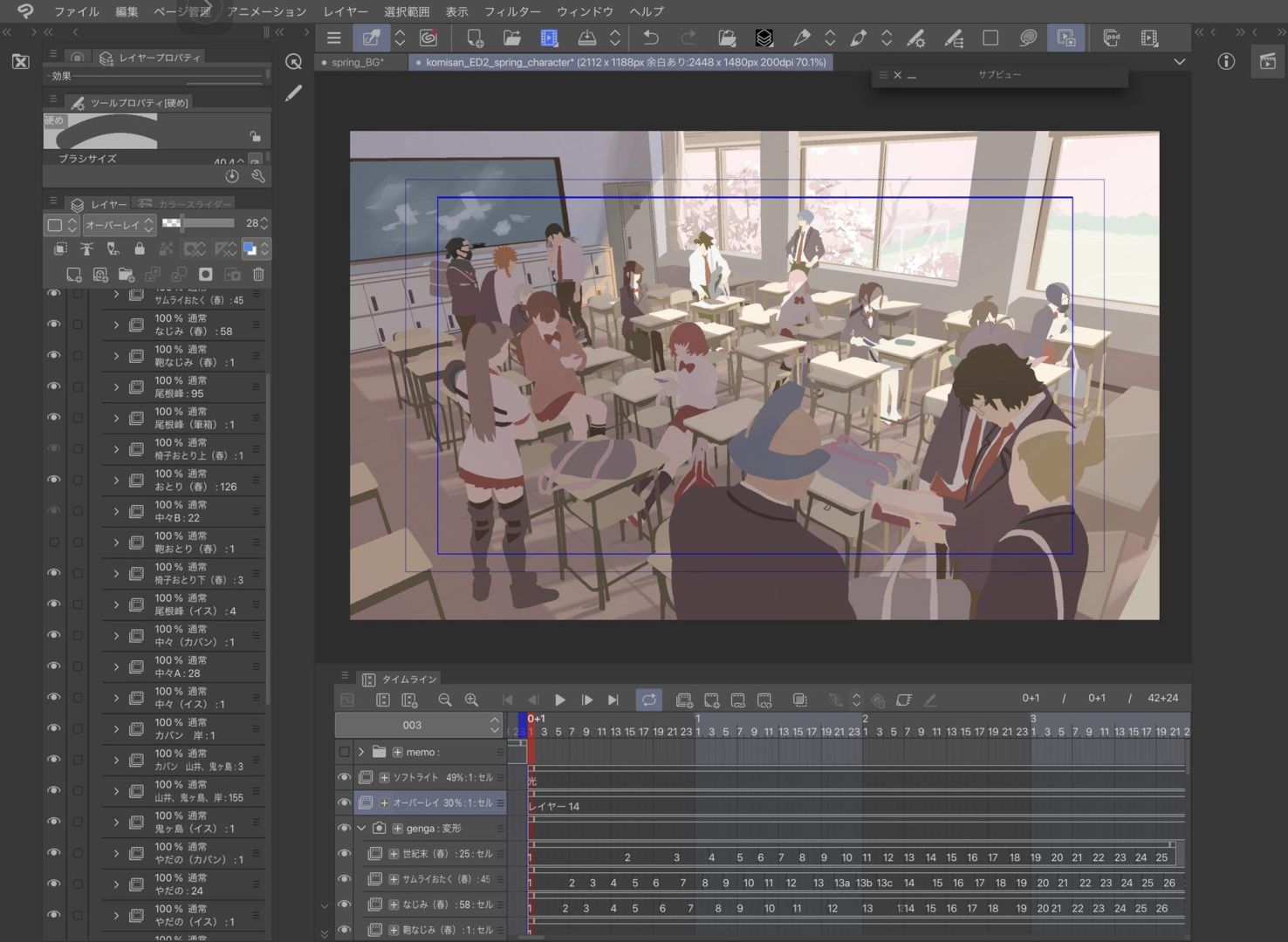Enable visibility checkbox of memo folder
1288x942 pixels.
click(344, 752)
